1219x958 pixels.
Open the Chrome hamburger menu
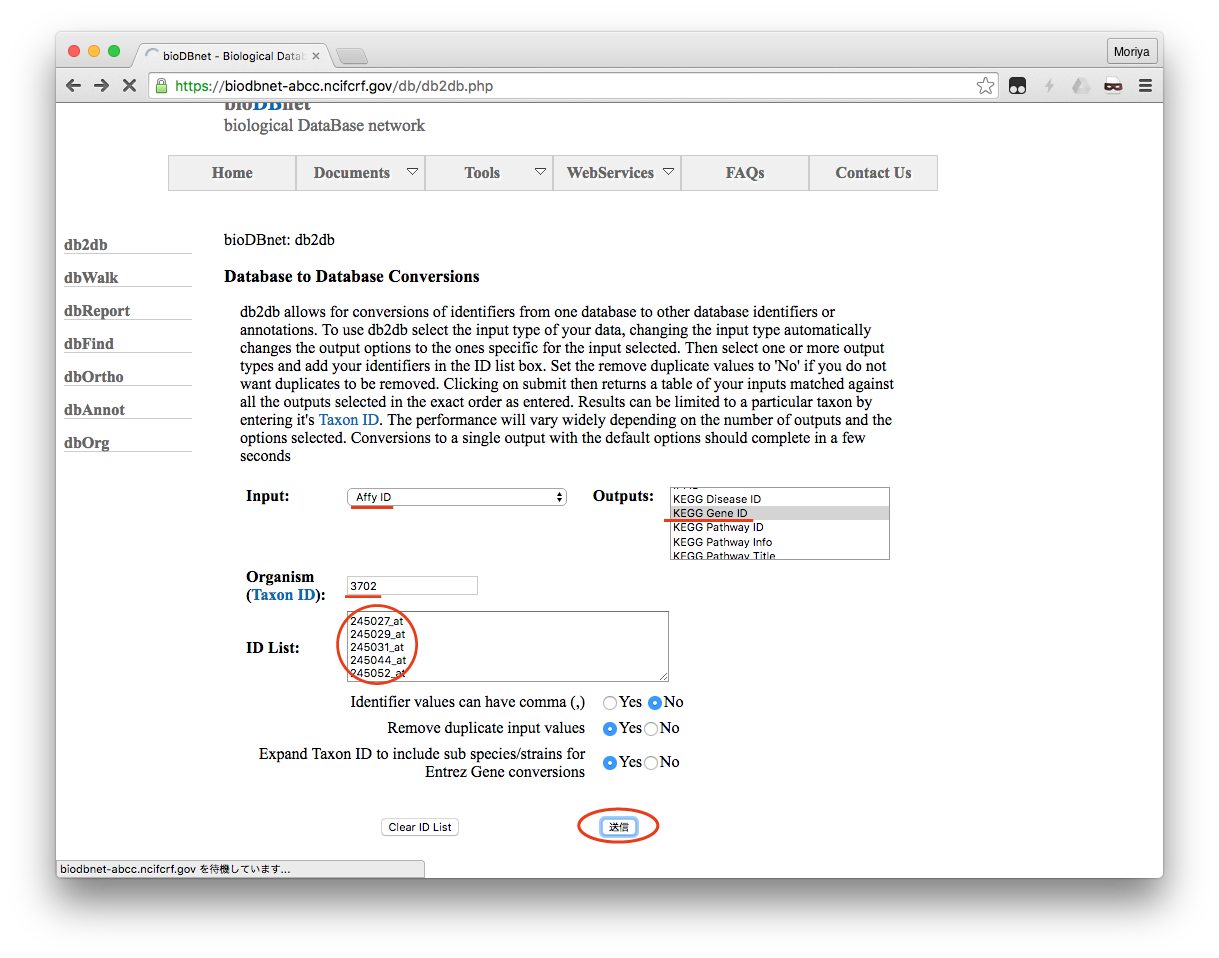coord(1145,86)
